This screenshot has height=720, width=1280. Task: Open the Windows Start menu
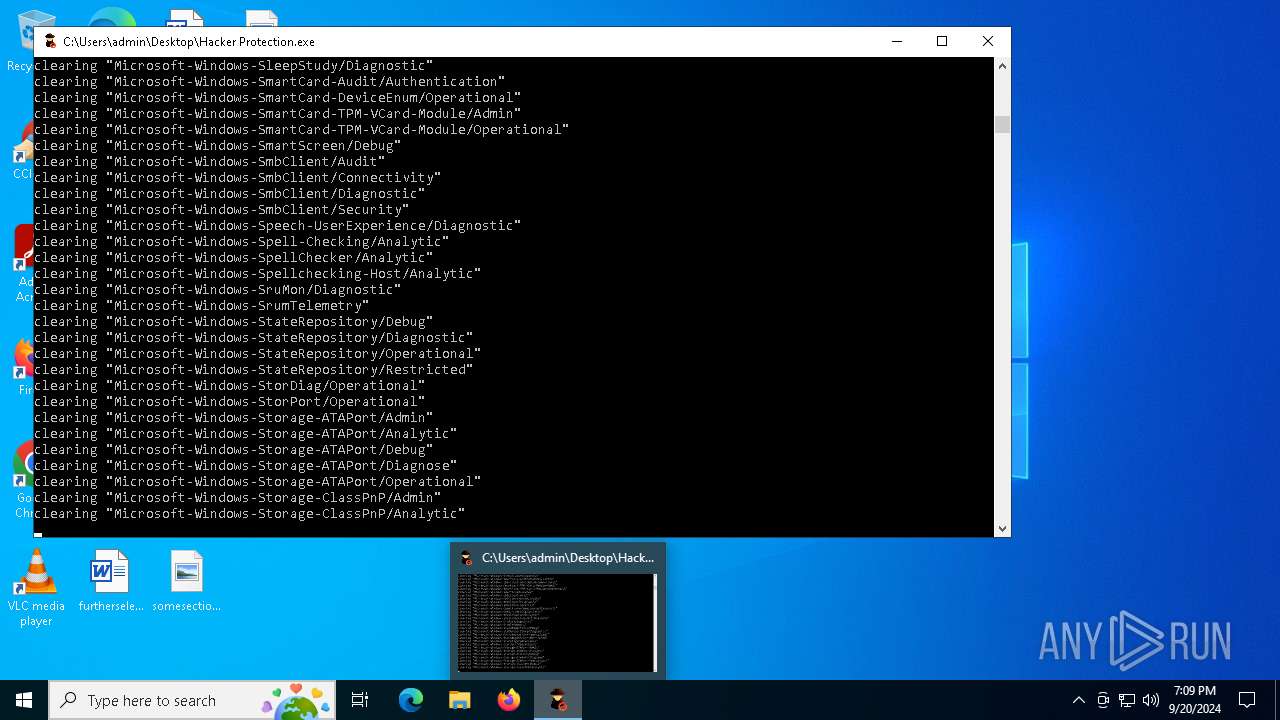(24, 700)
